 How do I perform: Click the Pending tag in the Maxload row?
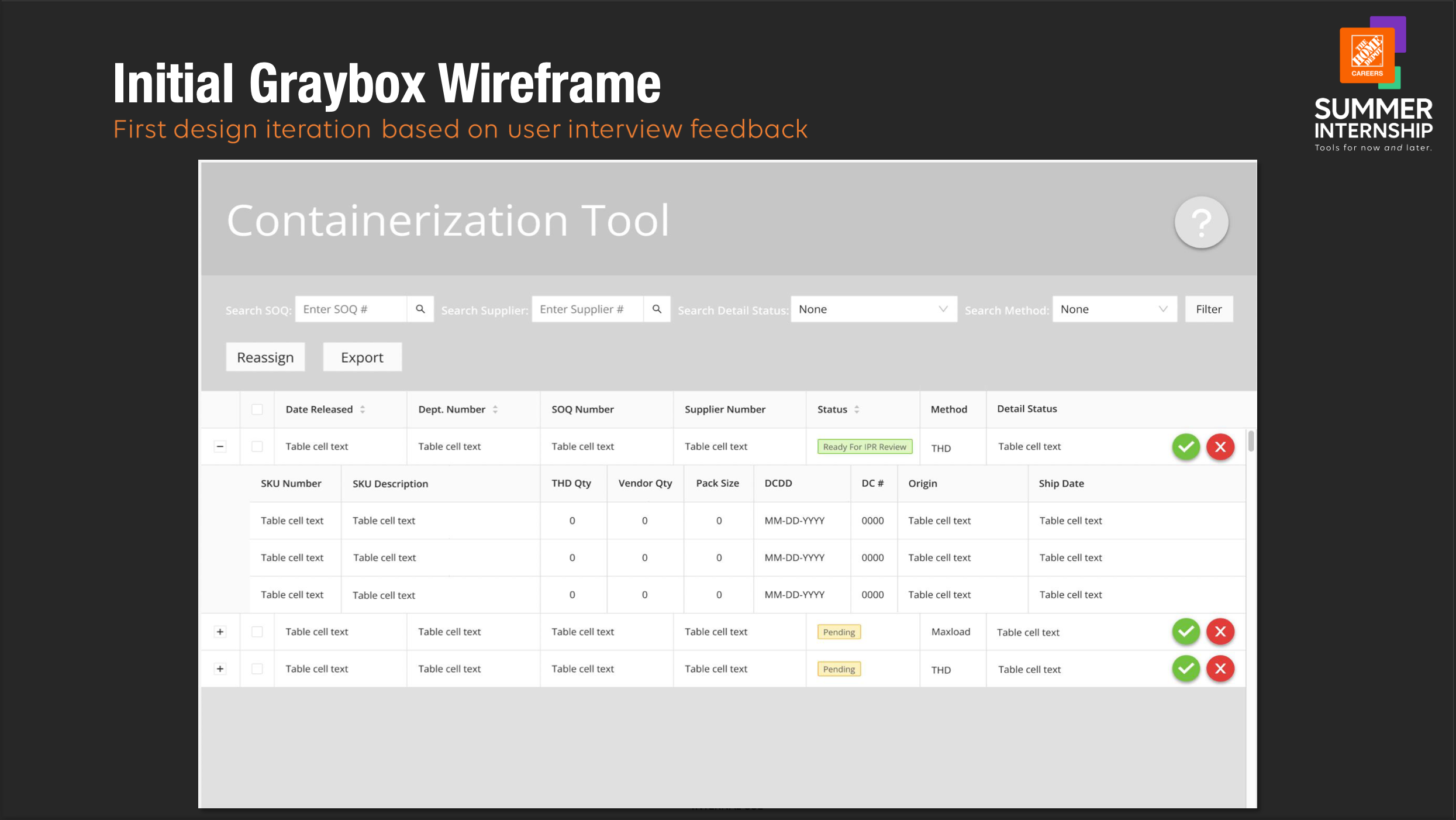click(x=839, y=632)
